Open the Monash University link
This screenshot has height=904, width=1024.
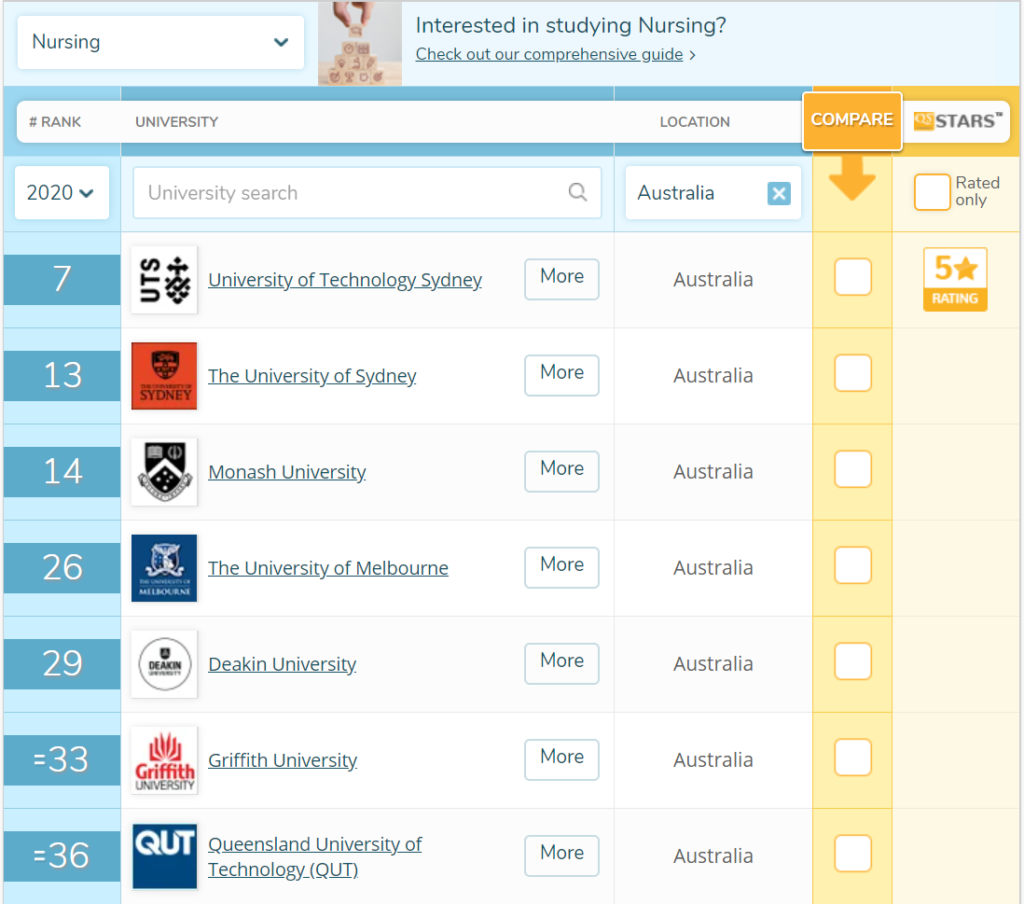pos(287,472)
